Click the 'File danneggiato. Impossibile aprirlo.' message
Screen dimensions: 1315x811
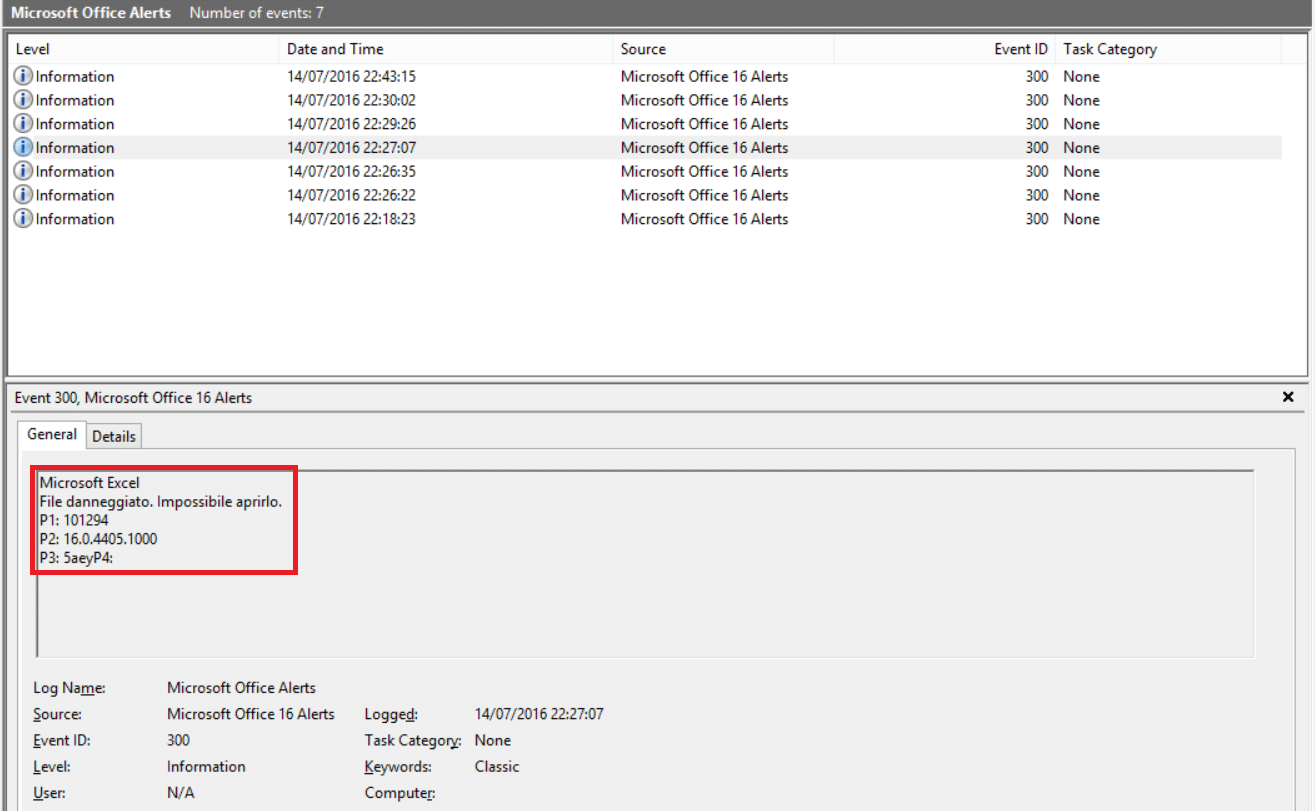click(161, 501)
